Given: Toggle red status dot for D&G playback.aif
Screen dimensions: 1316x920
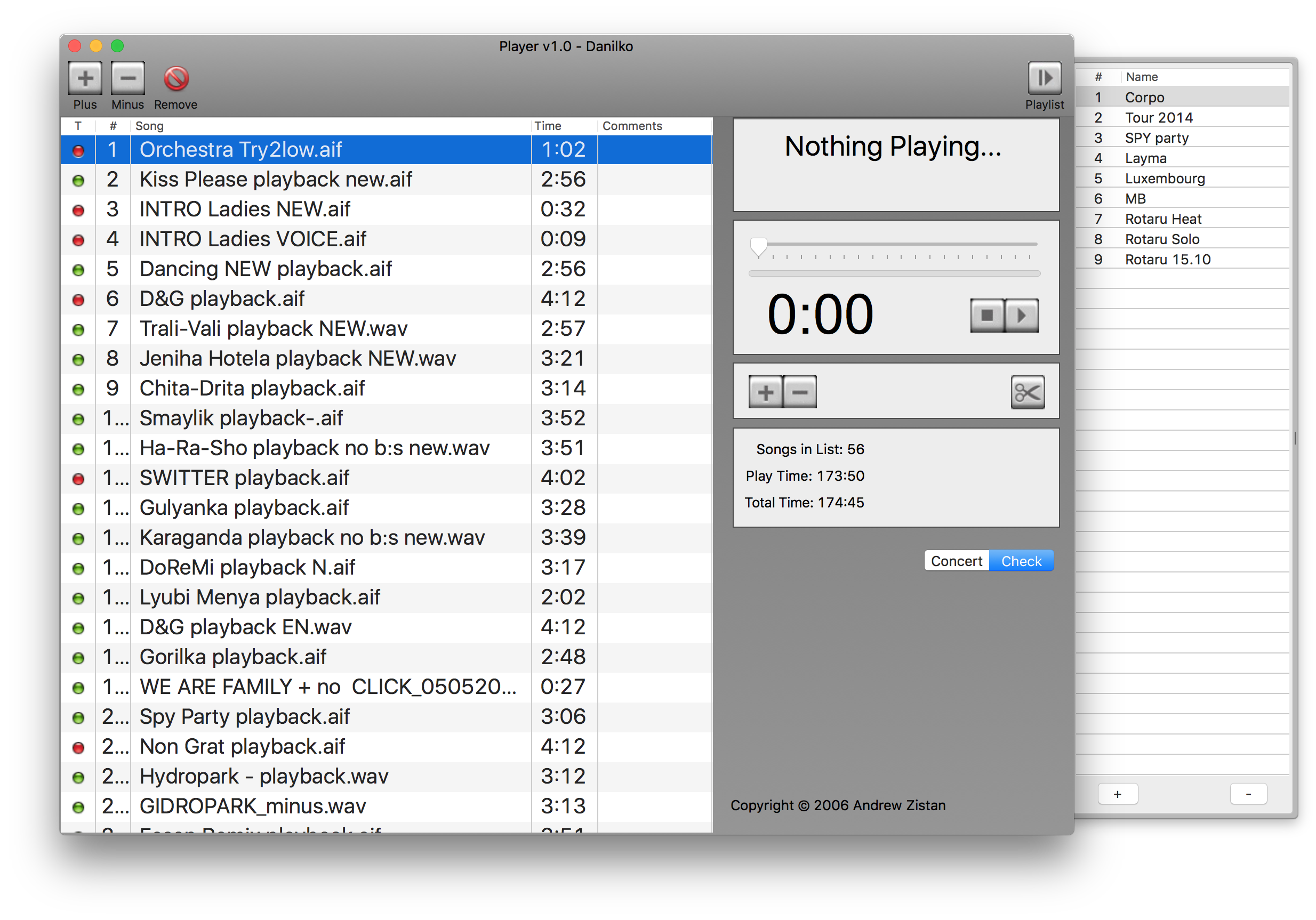Looking at the screenshot, I should pos(78,300).
